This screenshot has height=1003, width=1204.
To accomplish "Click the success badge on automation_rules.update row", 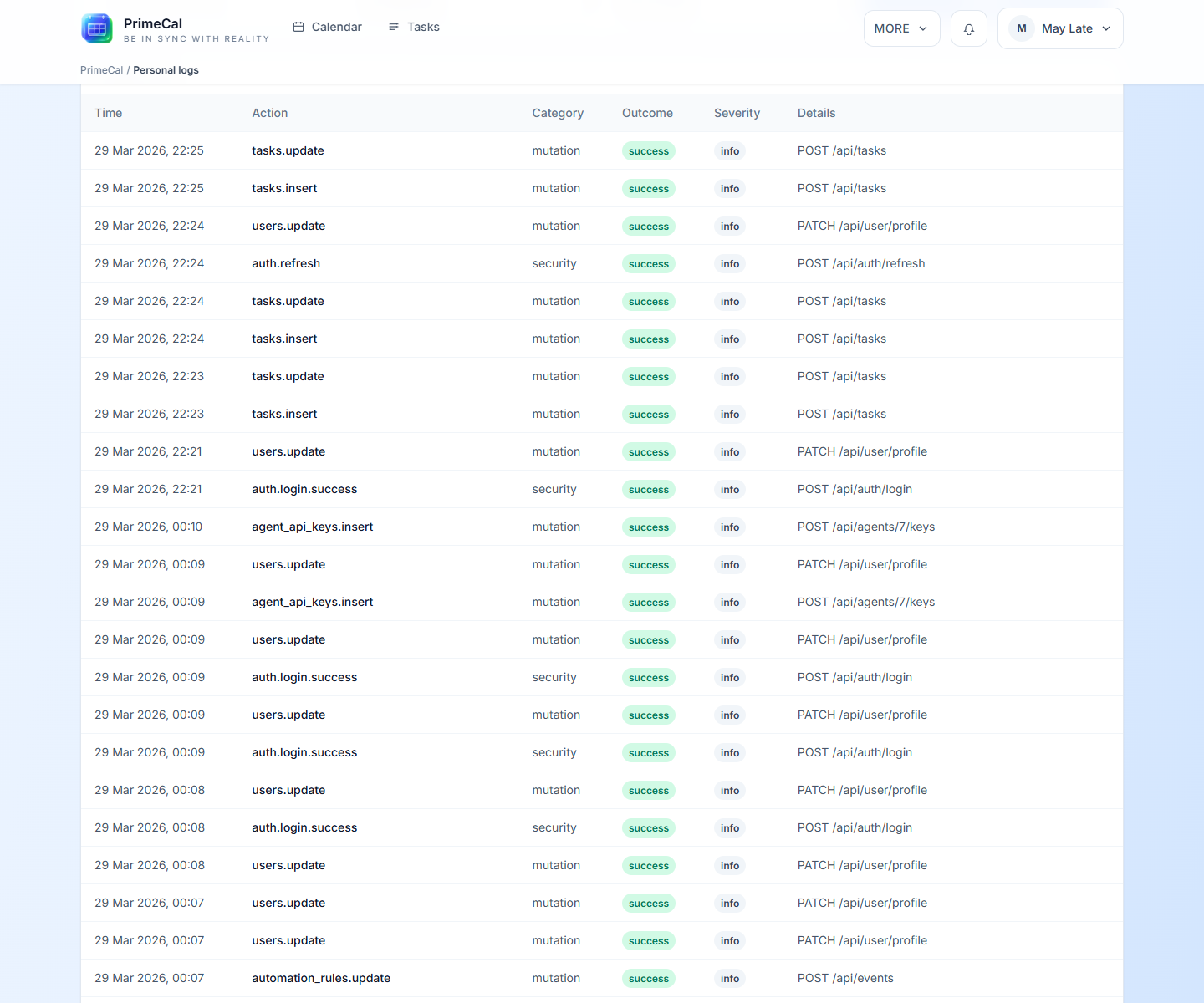I will (x=648, y=979).
